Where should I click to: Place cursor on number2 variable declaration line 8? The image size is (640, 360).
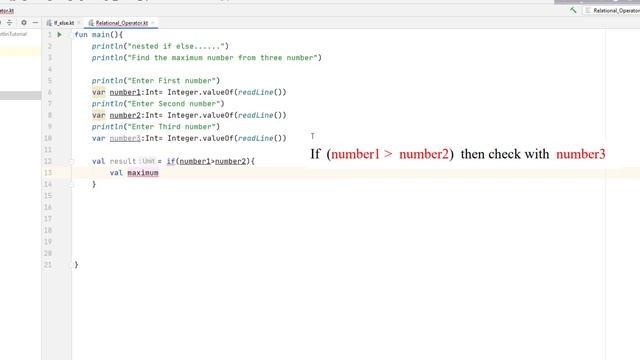(x=124, y=115)
